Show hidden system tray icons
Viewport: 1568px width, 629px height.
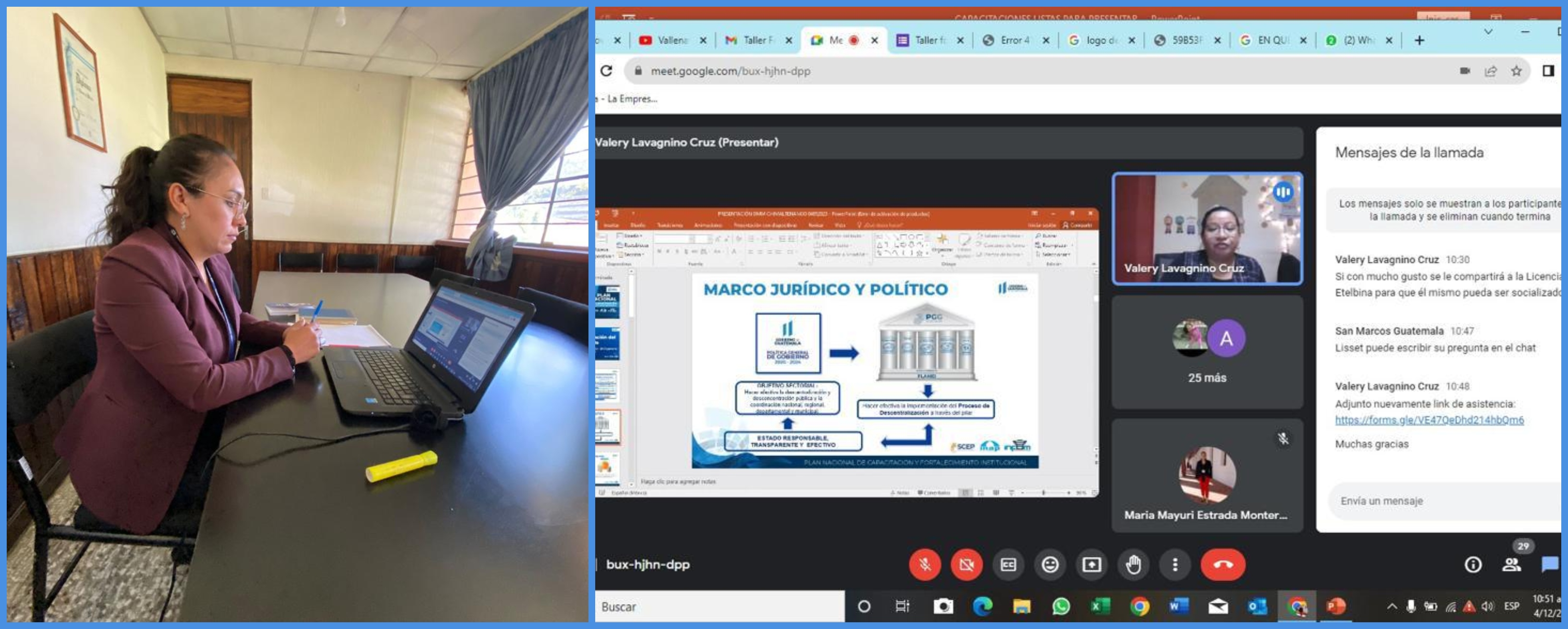pyautogui.click(x=1392, y=606)
